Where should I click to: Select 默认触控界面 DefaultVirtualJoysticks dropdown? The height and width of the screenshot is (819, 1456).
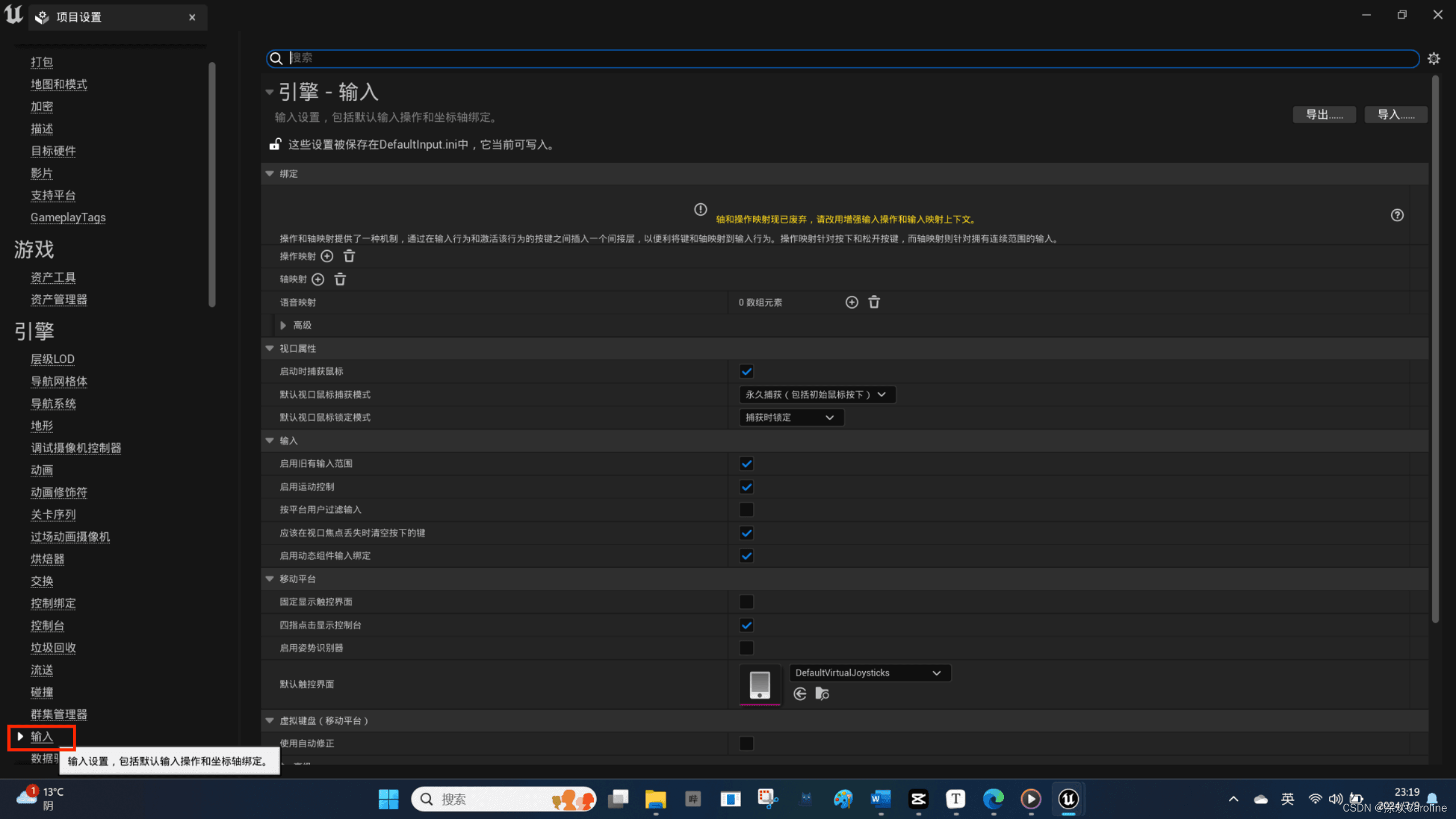[x=866, y=672]
